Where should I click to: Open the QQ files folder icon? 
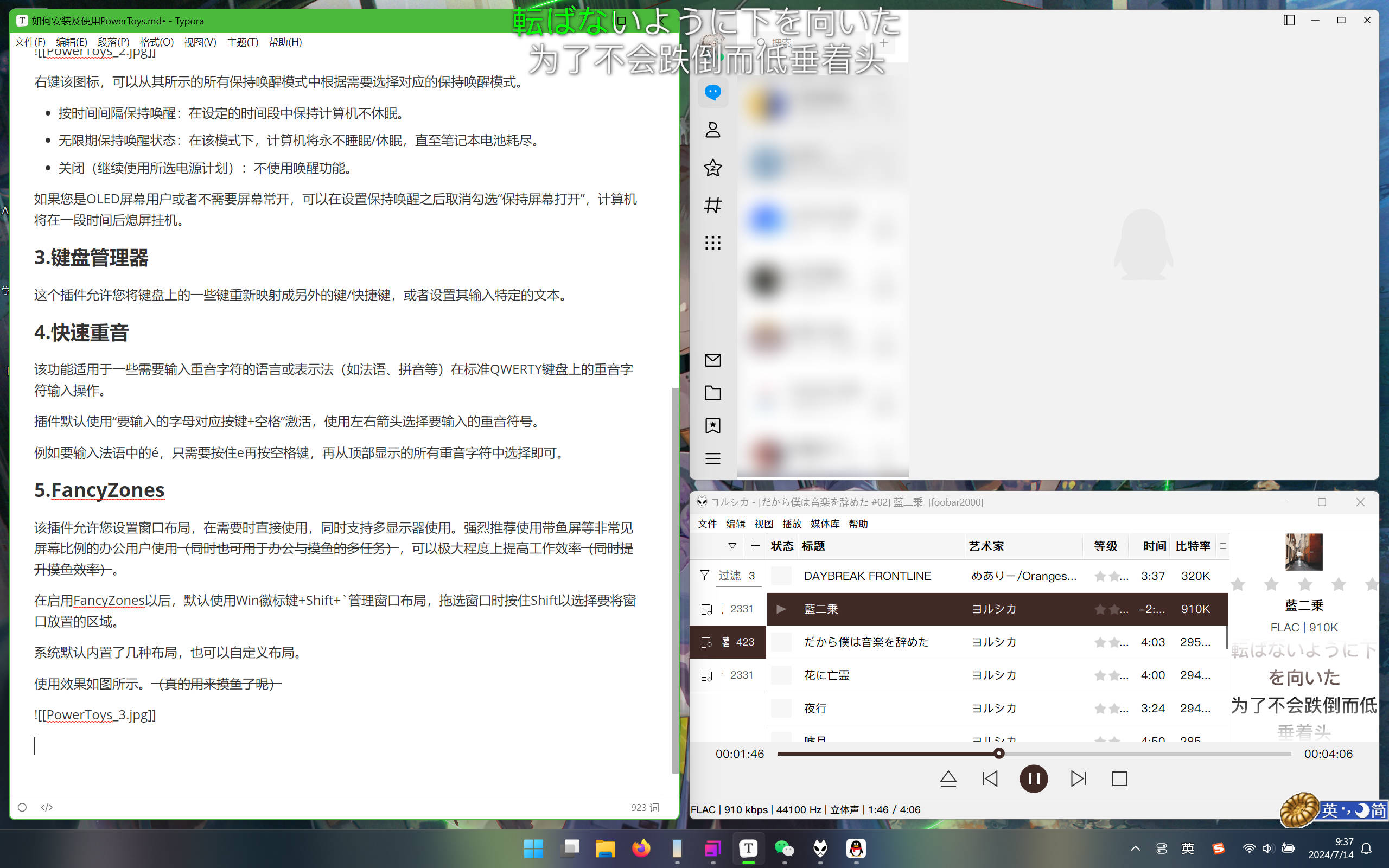pos(712,393)
